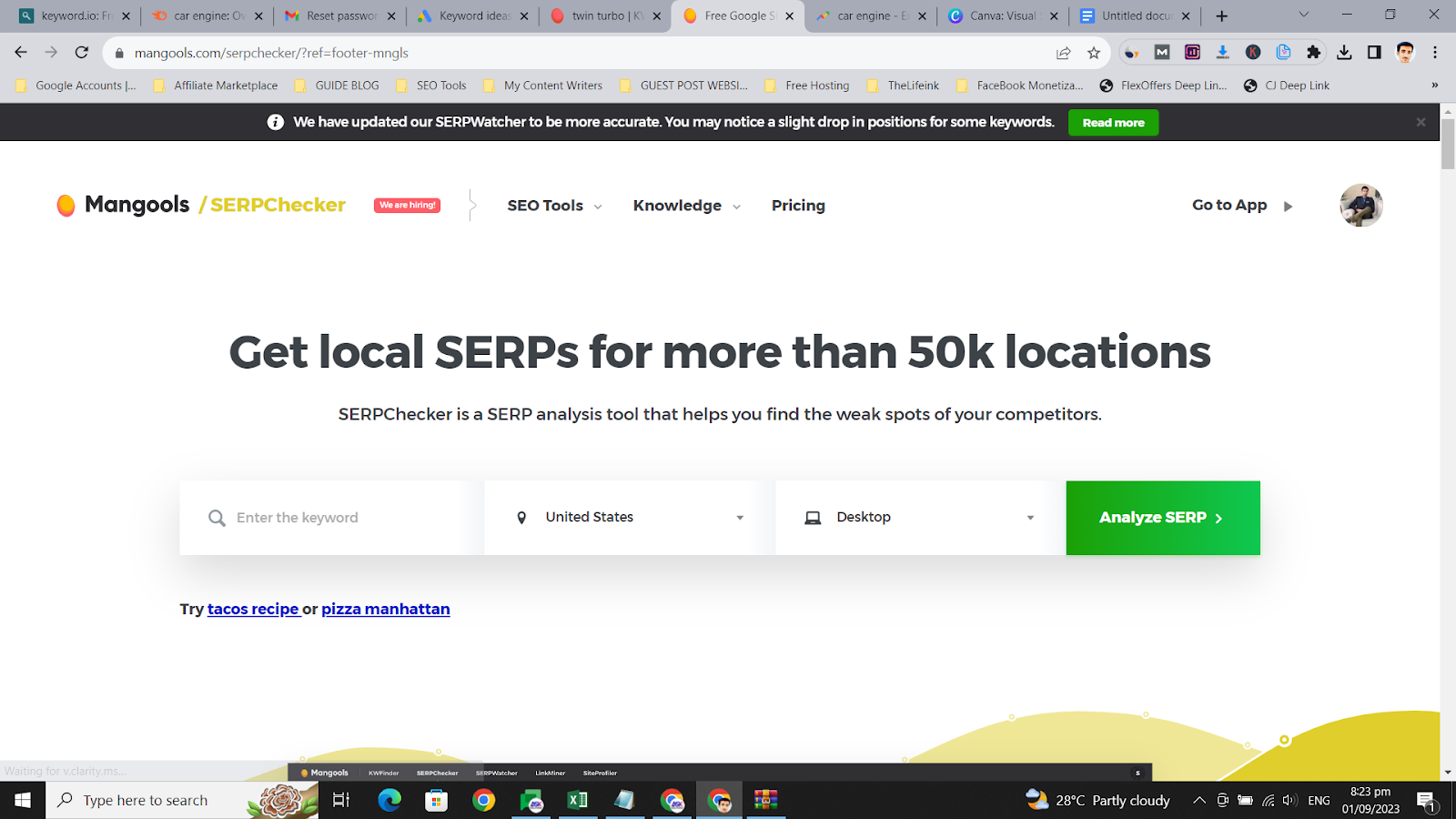Click SiteProfiler in the bottom Mangools bar

point(601,773)
